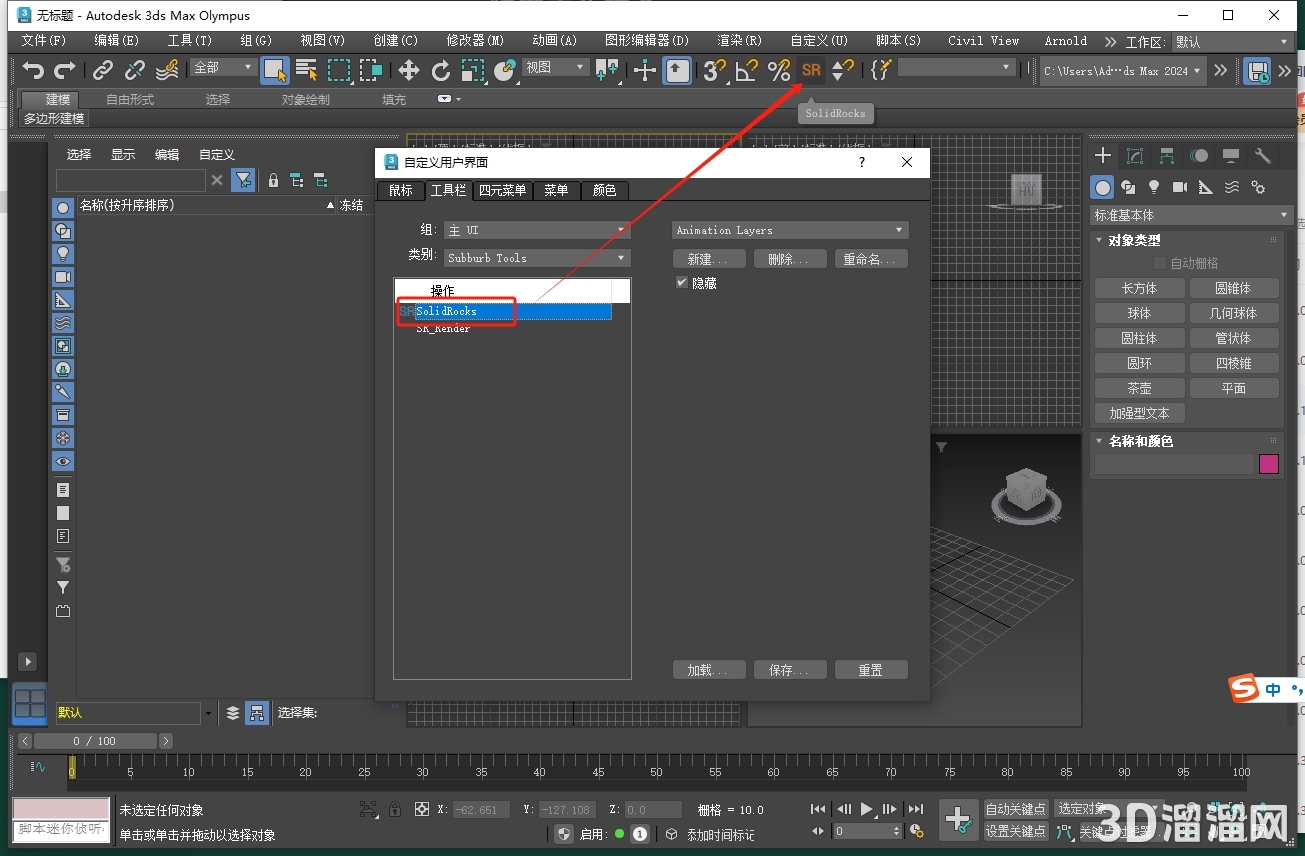Open the 修改器(M) menu
Viewport: 1305px width, 856px height.
tap(475, 41)
